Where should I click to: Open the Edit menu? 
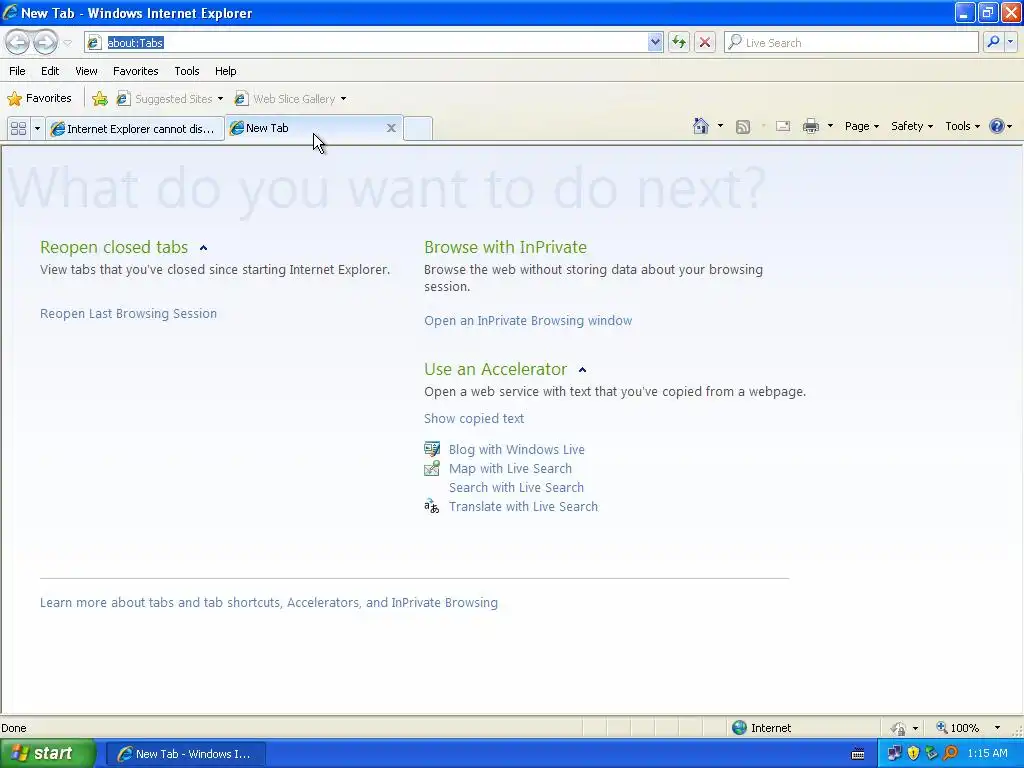pyautogui.click(x=50, y=71)
